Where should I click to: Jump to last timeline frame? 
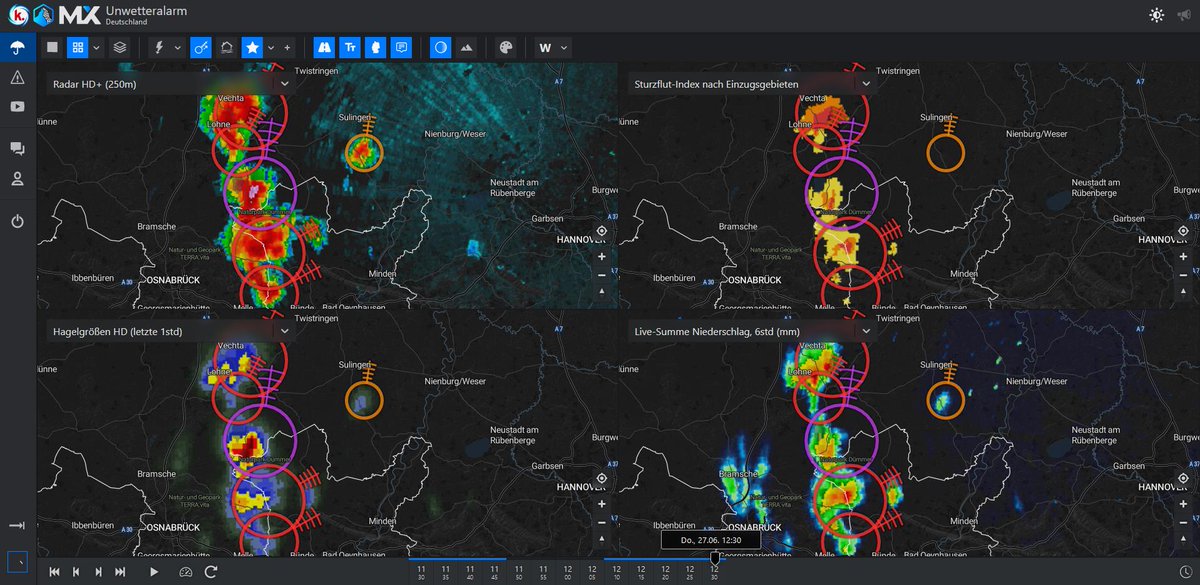coord(120,571)
